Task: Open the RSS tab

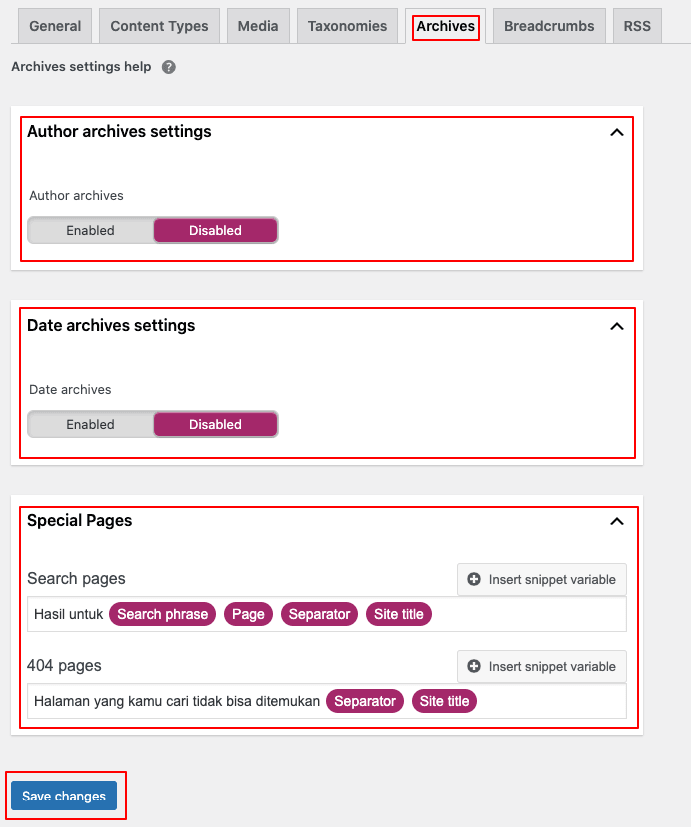Action: point(637,27)
